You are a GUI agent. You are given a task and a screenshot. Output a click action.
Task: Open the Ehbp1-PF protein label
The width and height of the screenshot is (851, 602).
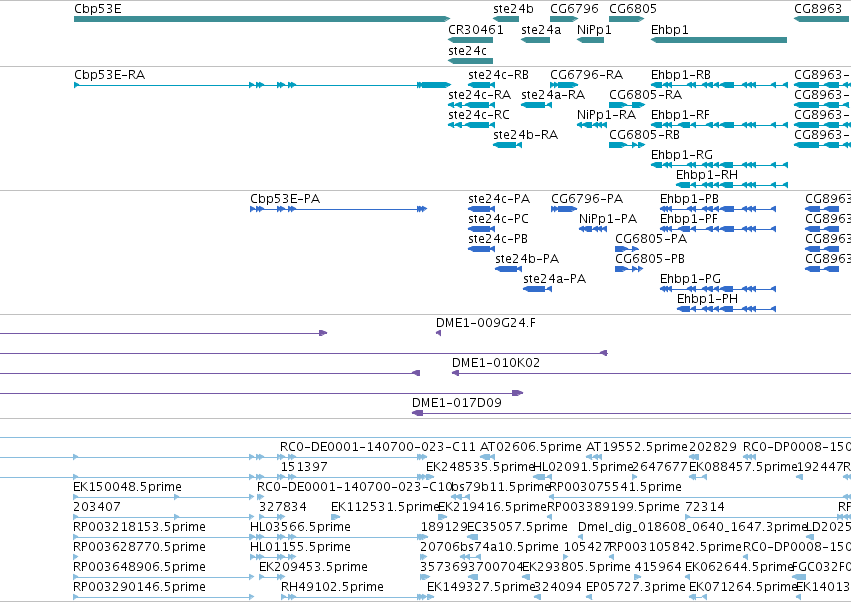(x=689, y=219)
